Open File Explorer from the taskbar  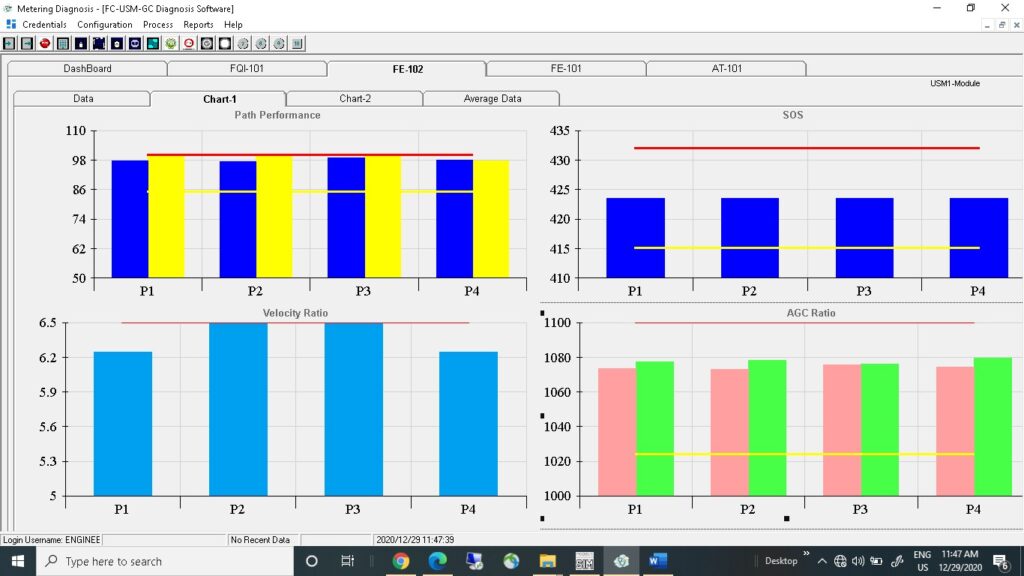coord(547,561)
